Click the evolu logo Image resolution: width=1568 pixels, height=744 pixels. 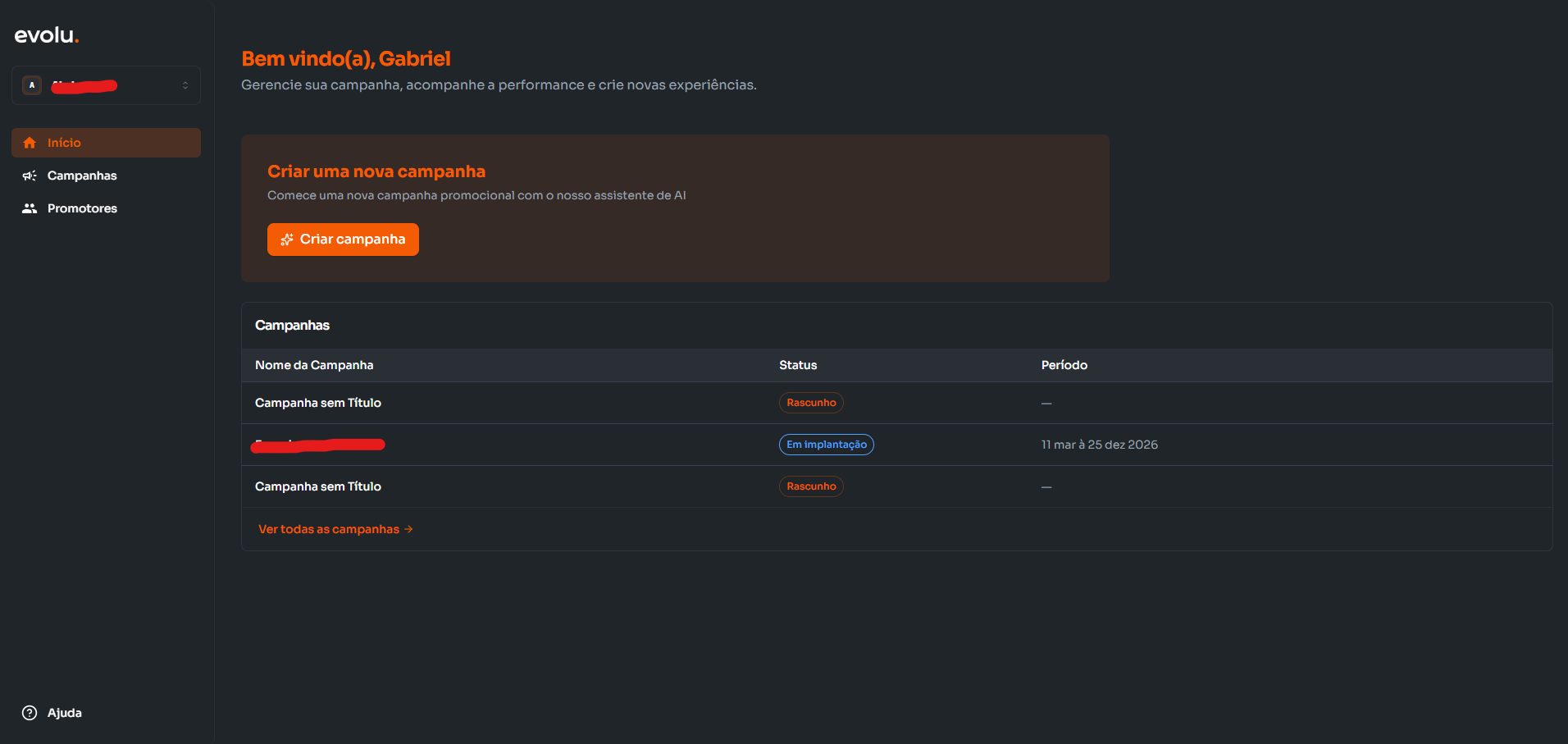coord(46,35)
